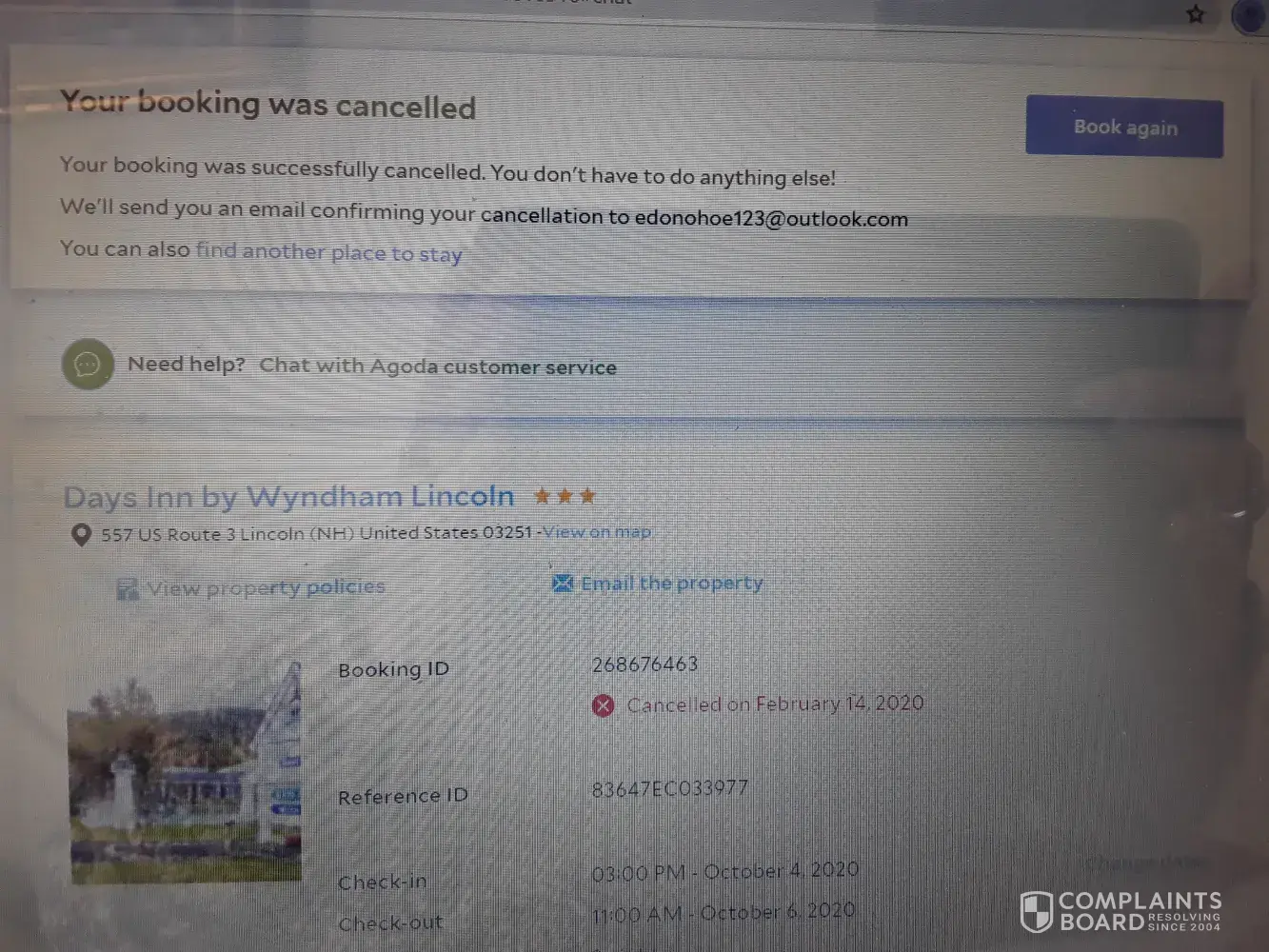This screenshot has height=952, width=1269.
Task: Click the envelope Email icon
Action: [563, 583]
